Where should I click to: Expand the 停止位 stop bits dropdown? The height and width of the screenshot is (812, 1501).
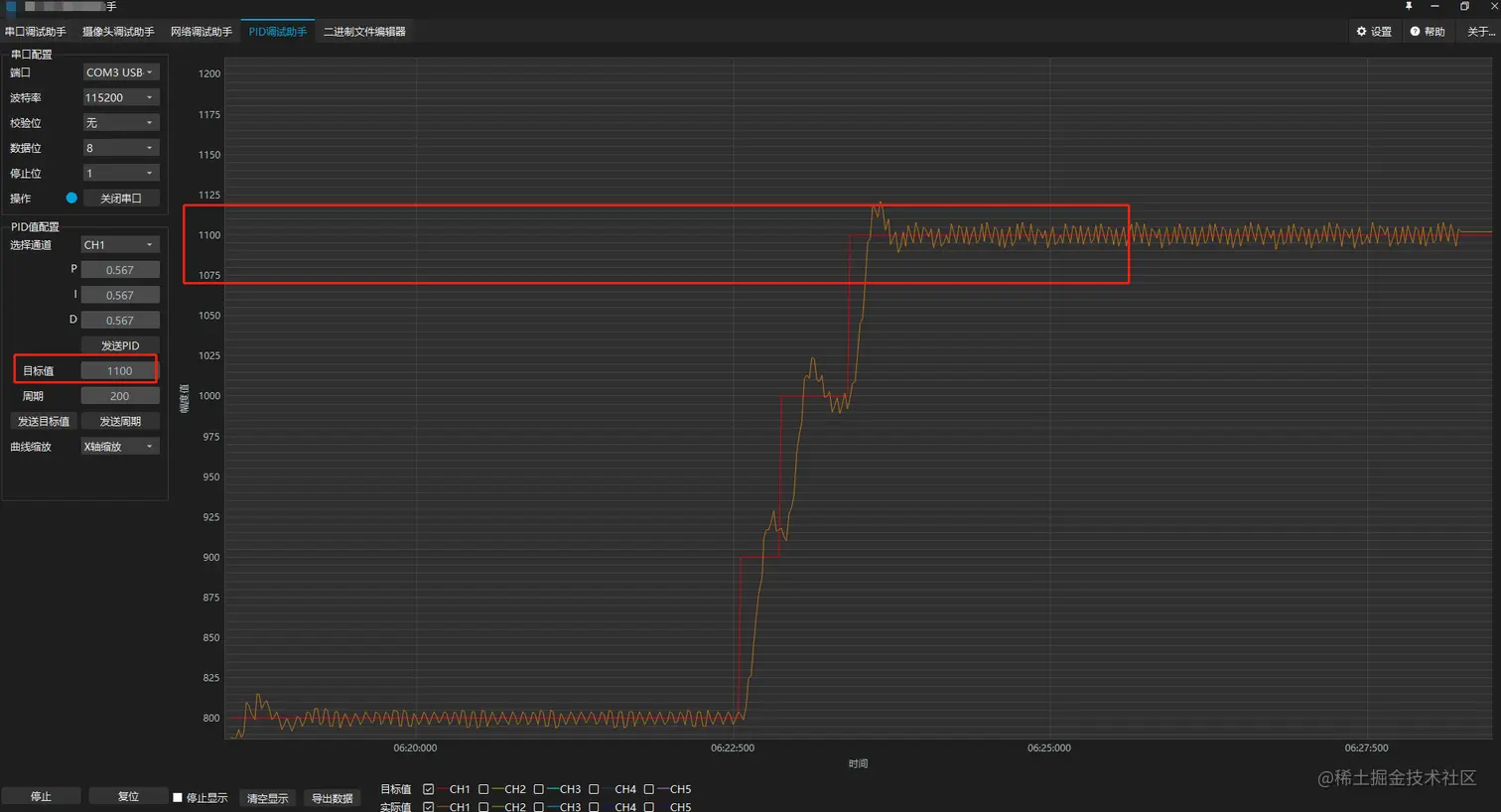(120, 173)
